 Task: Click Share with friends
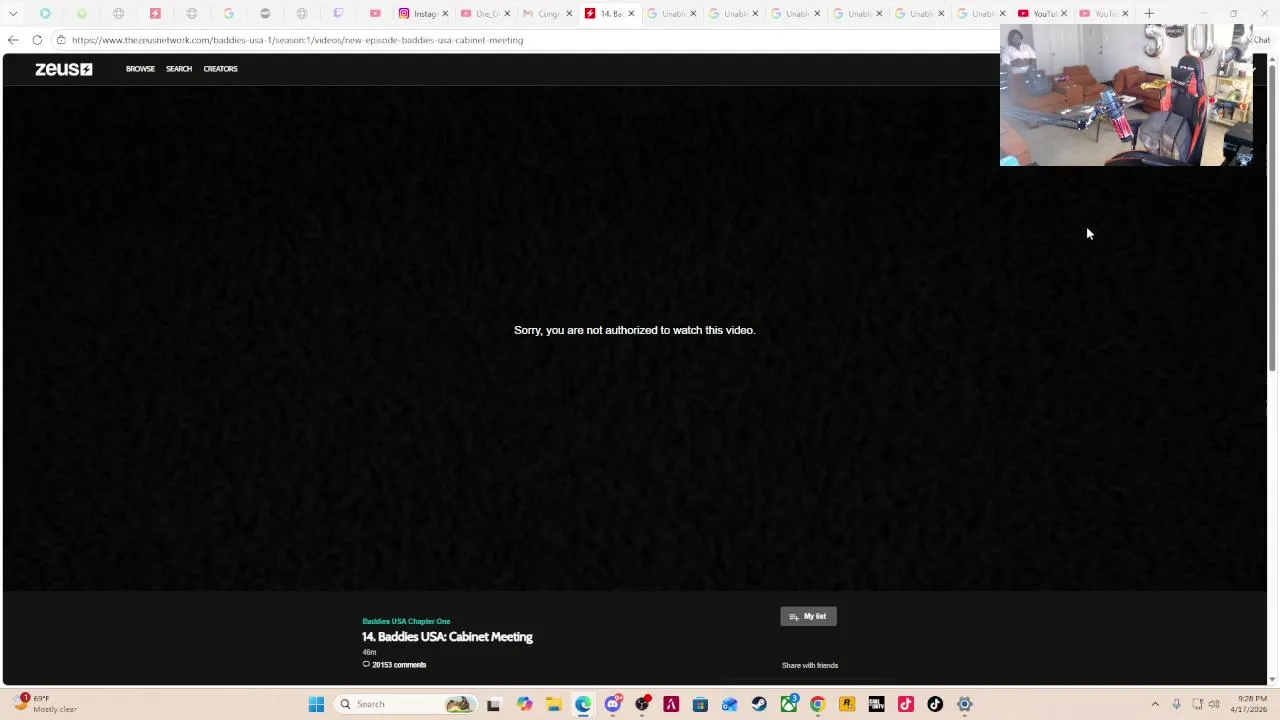coord(810,665)
